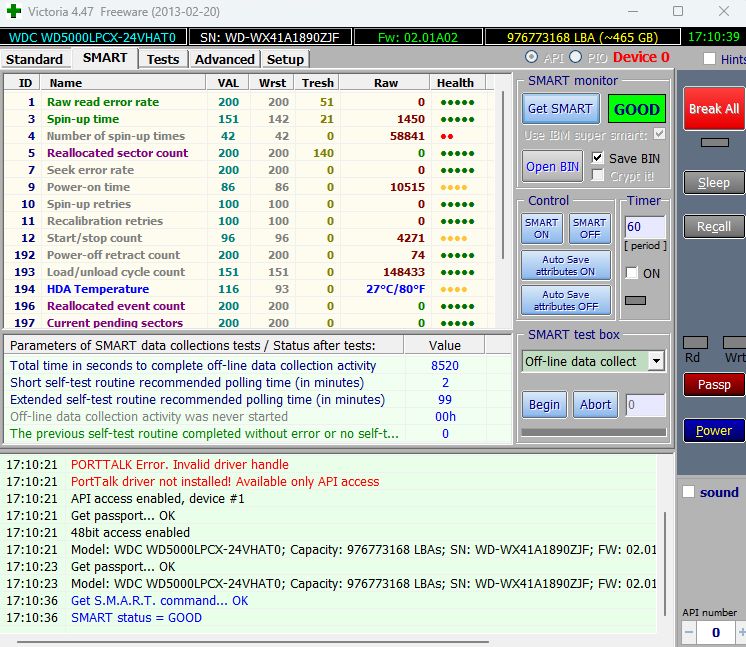
Task: Click the serial number SN display field
Action: coord(270,37)
